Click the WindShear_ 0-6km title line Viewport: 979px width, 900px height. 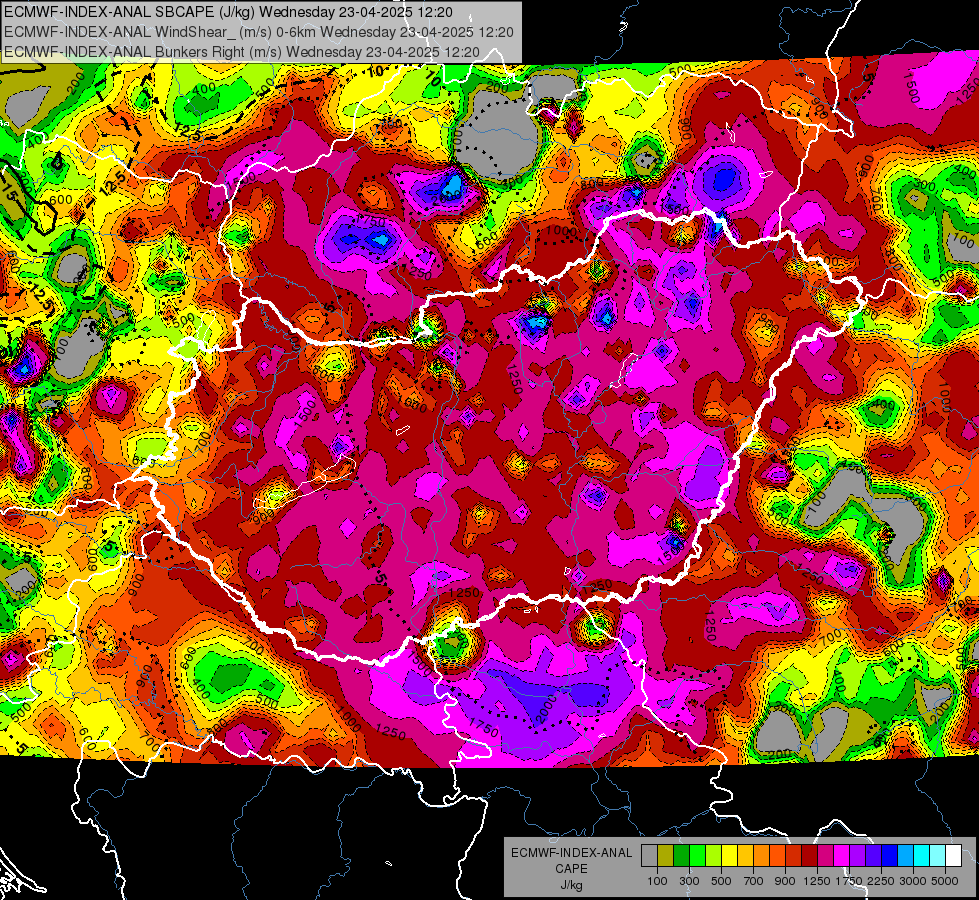258,32
